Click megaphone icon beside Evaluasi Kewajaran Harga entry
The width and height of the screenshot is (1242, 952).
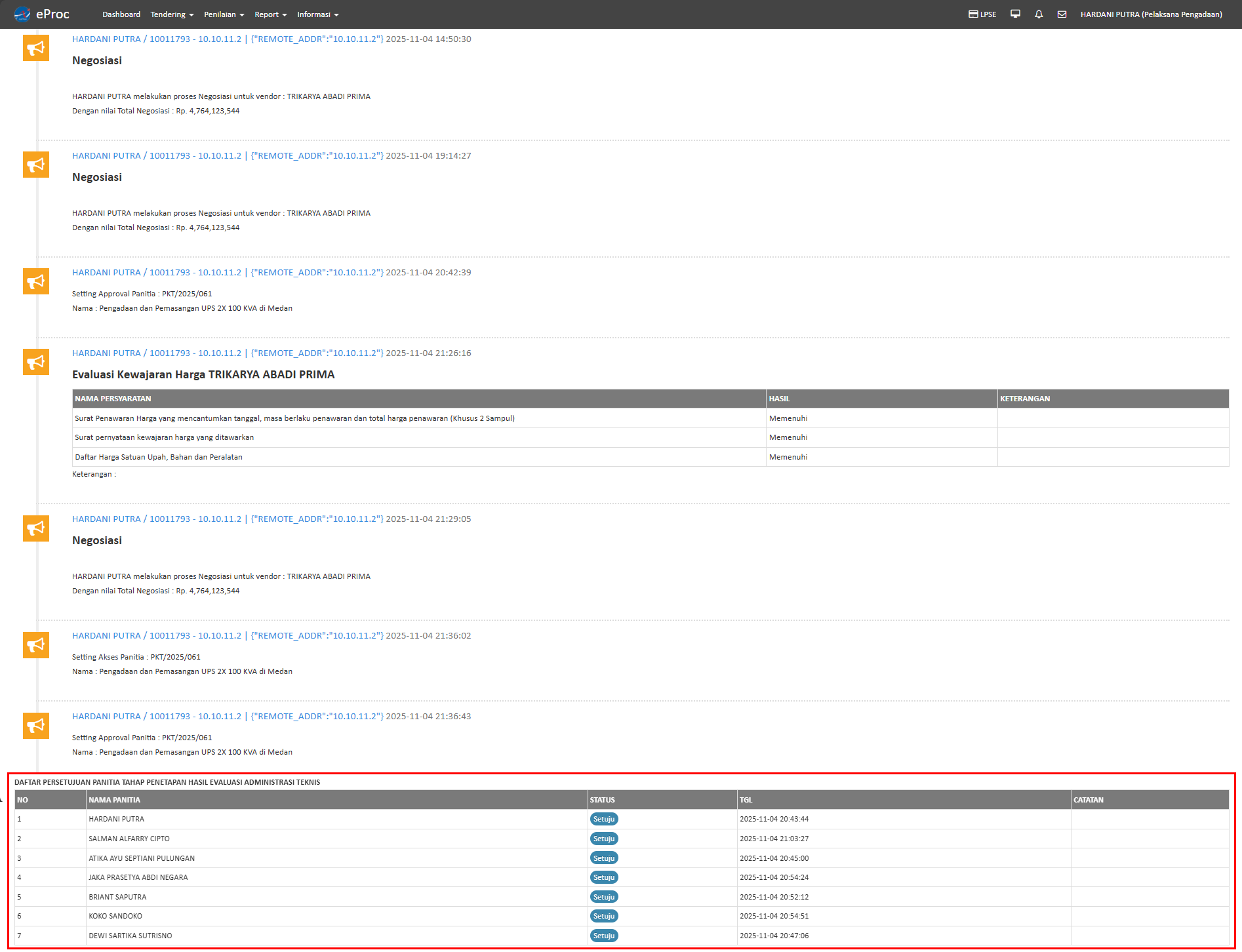(36, 362)
